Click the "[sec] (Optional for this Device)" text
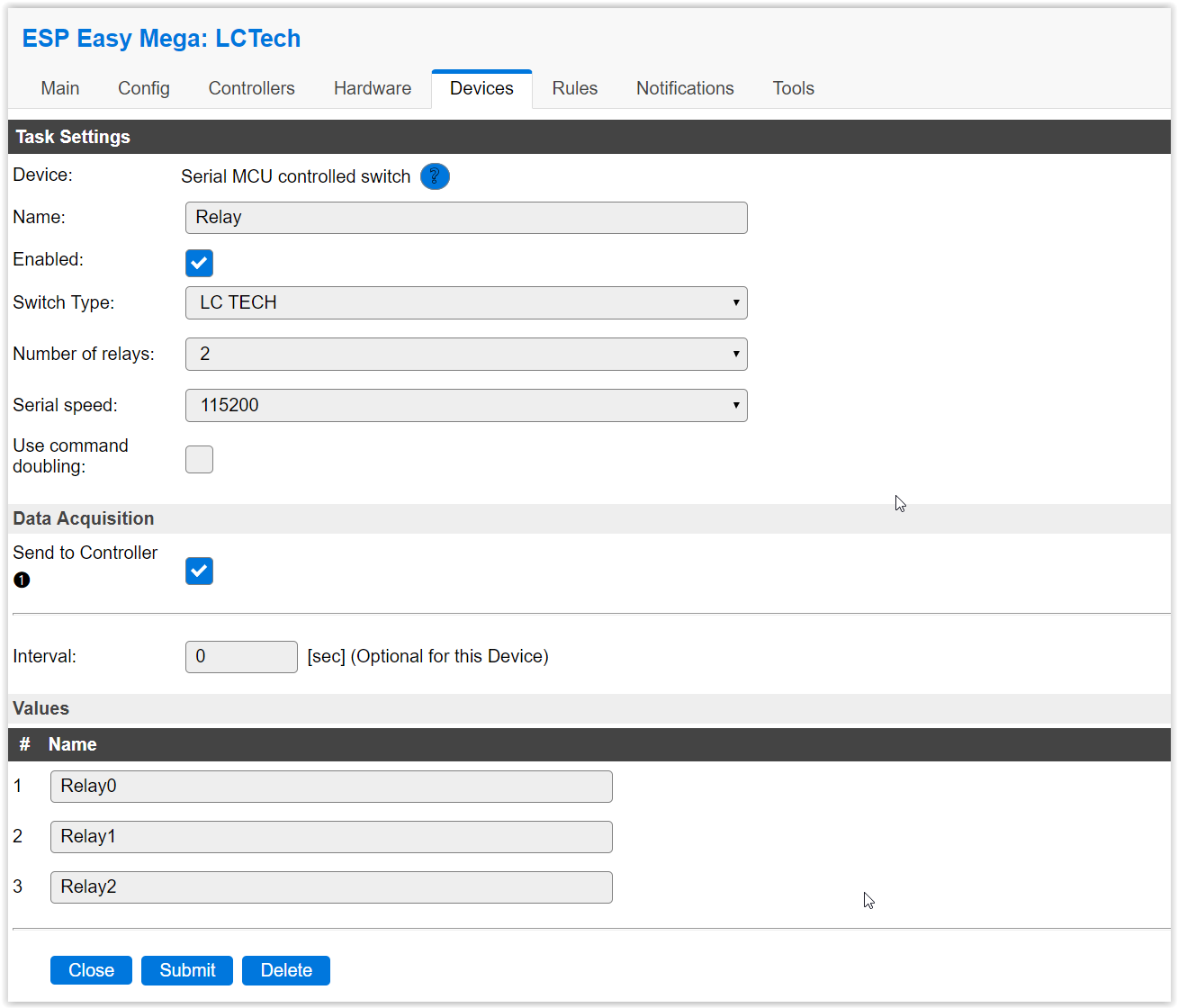The image size is (1178, 1008). coord(427,656)
